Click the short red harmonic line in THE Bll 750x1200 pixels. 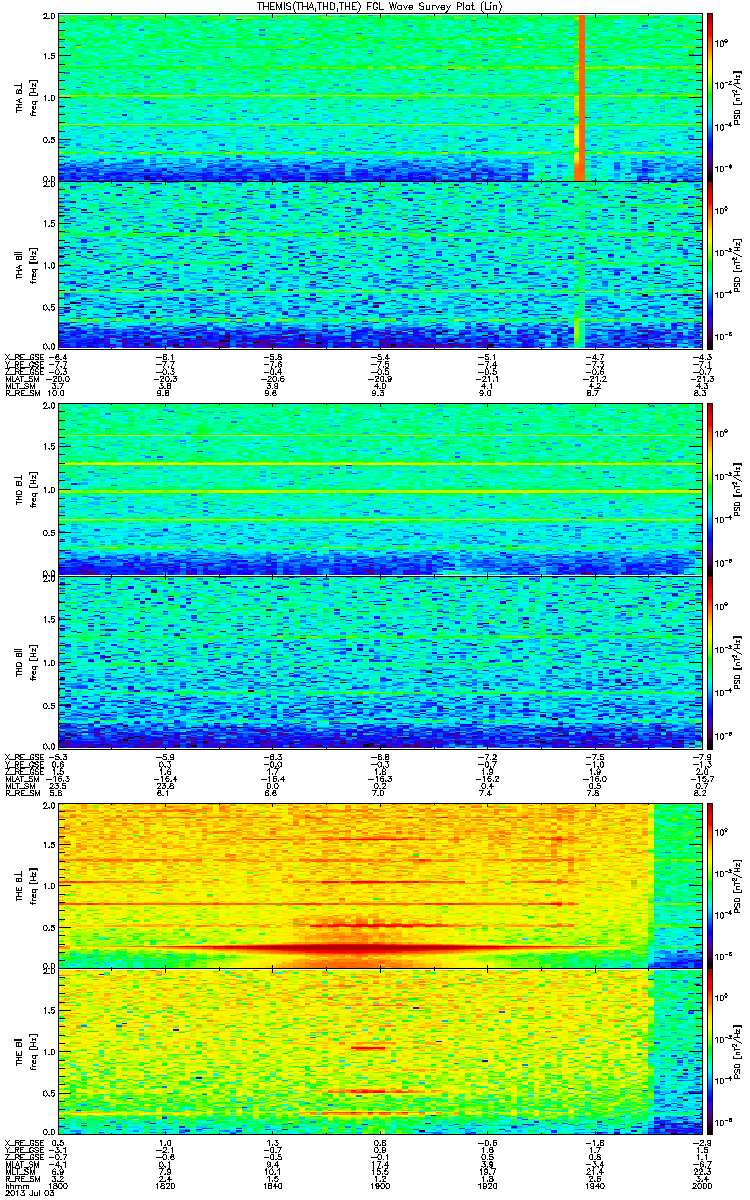coord(368,1047)
